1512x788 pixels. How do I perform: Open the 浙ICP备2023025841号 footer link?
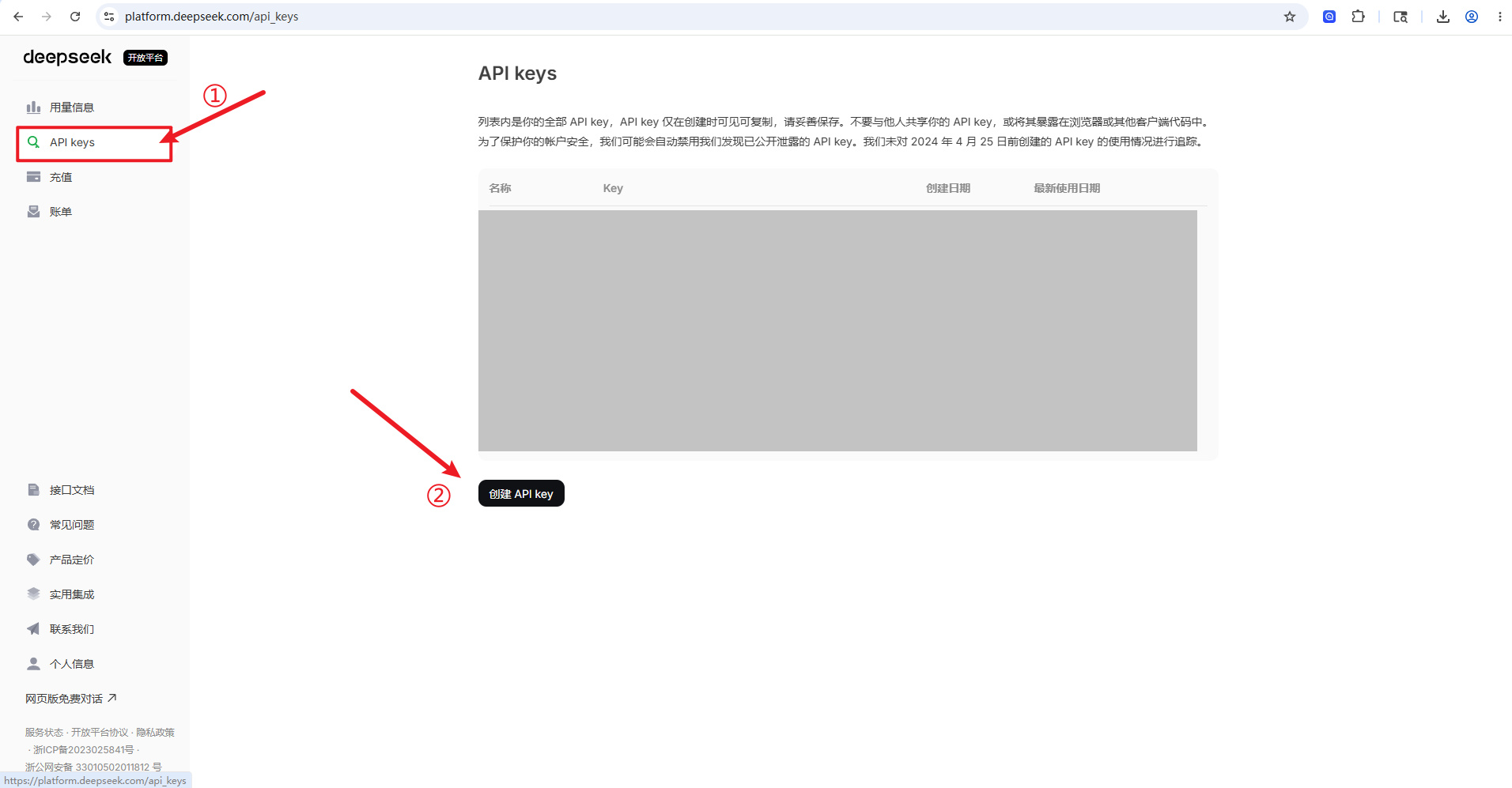coord(84,750)
